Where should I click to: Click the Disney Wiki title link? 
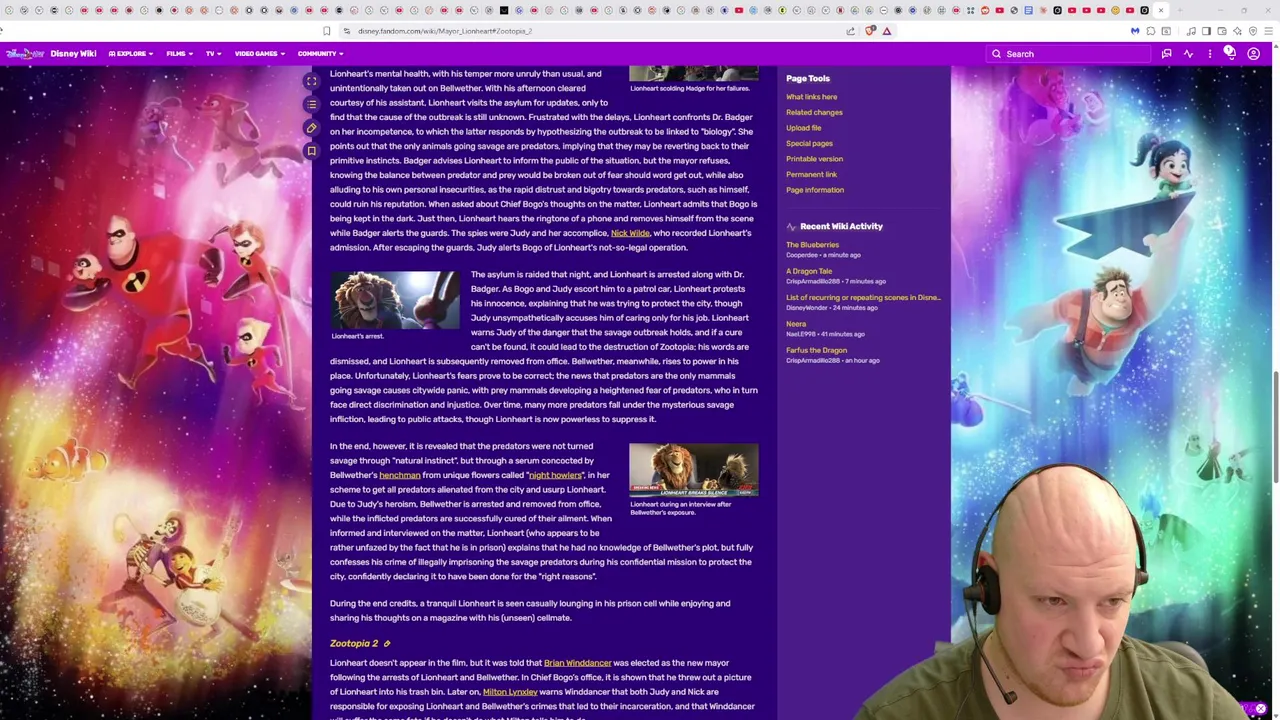pos(73,54)
